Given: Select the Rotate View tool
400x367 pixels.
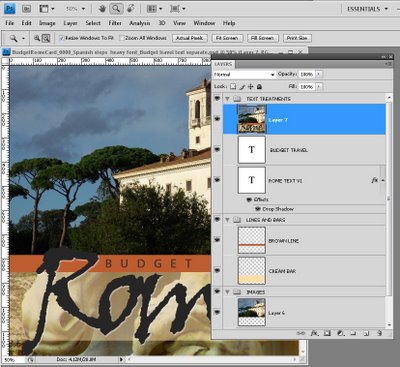Looking at the screenshot, I should coord(131,9).
